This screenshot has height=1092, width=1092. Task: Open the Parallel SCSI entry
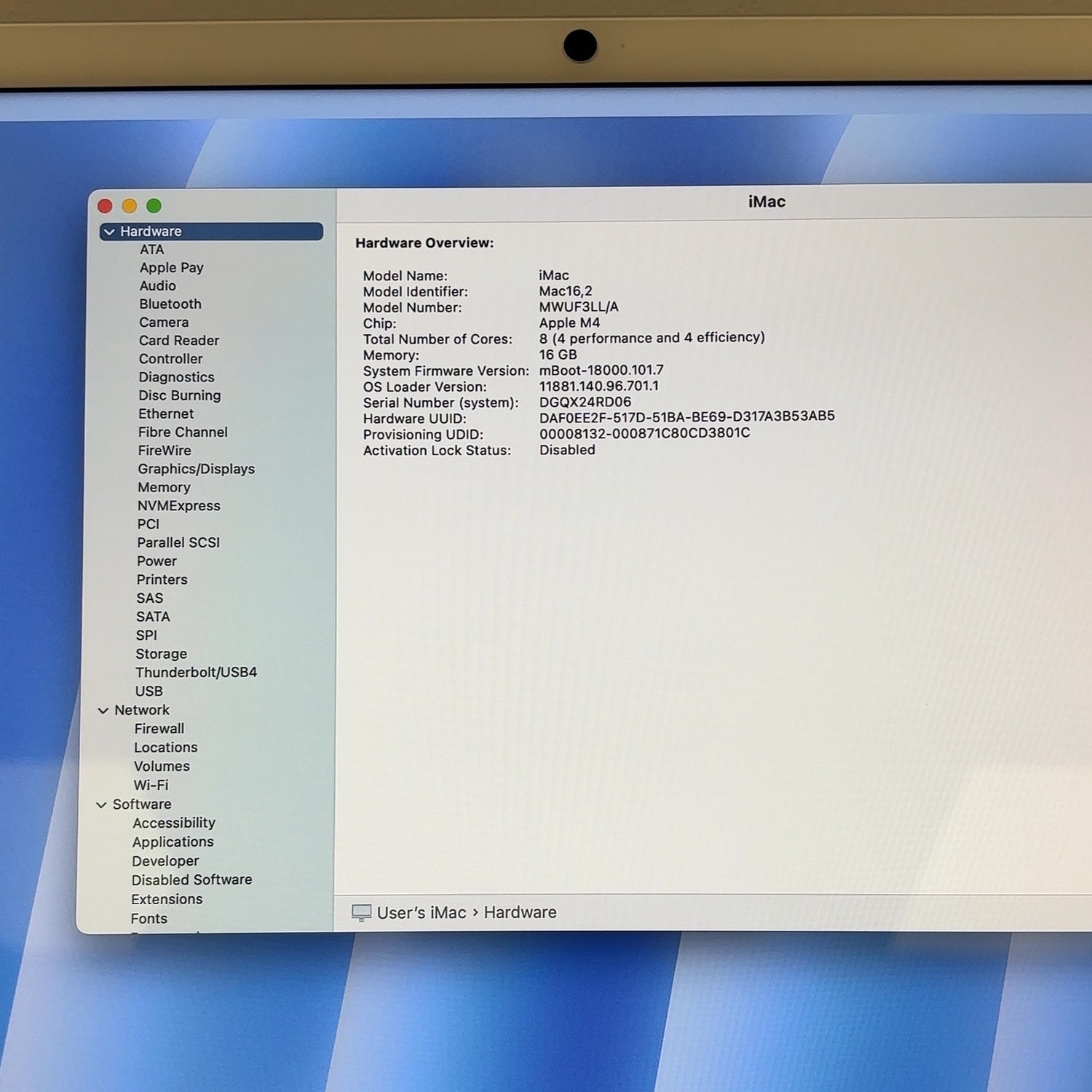click(x=178, y=543)
